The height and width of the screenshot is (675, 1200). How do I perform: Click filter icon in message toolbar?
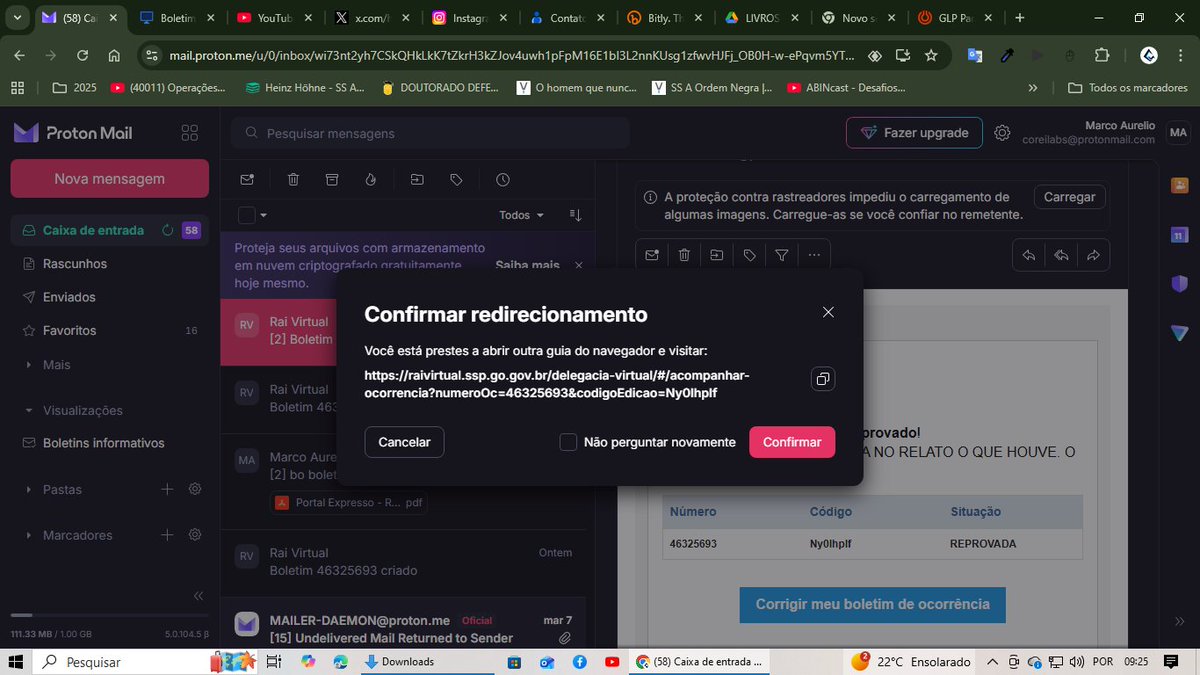tap(782, 256)
